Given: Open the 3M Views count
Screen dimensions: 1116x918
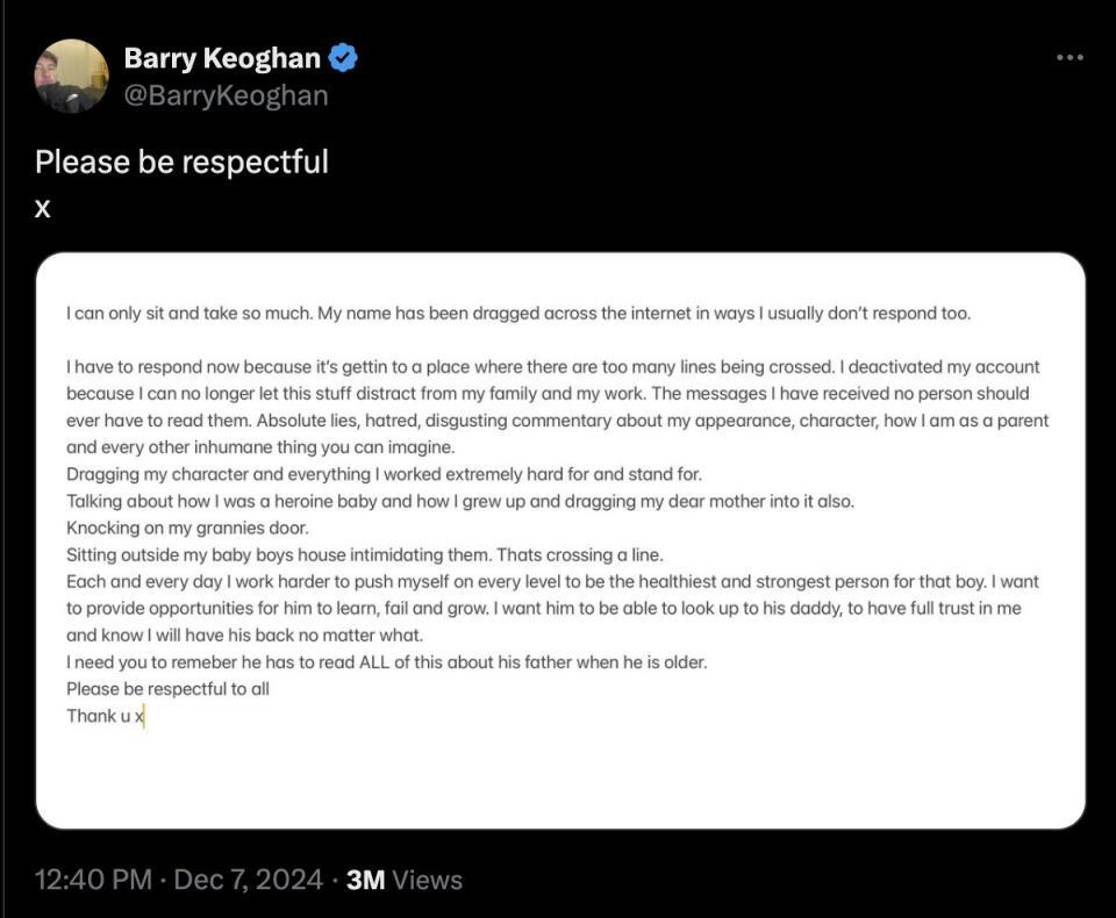Looking at the screenshot, I should click(403, 880).
